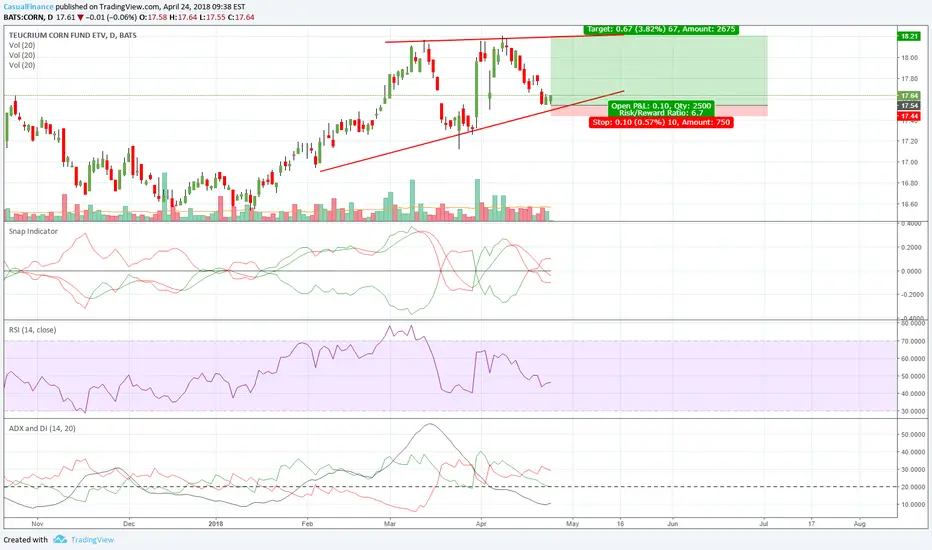Click the 17.64 current price tag on axis
Image resolution: width=932 pixels, height=550 pixels.
click(x=909, y=95)
